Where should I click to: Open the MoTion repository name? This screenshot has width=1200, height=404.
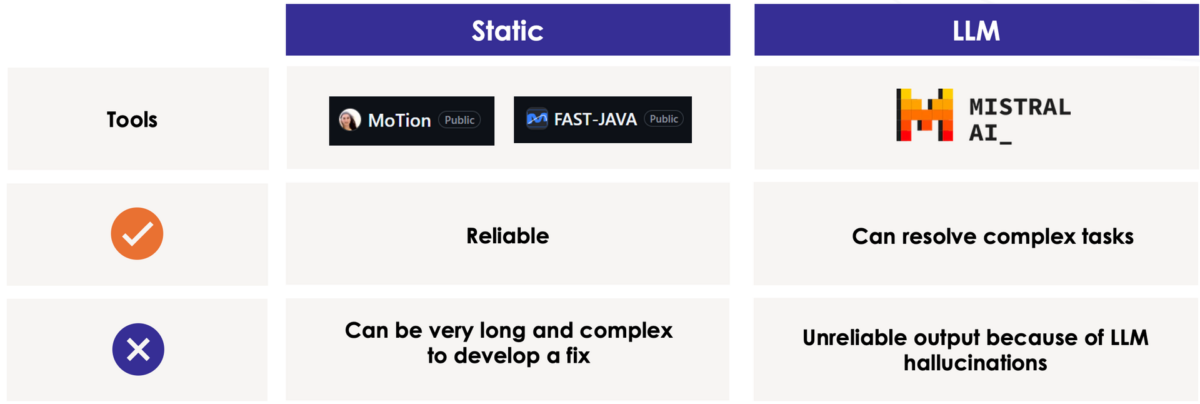click(399, 120)
